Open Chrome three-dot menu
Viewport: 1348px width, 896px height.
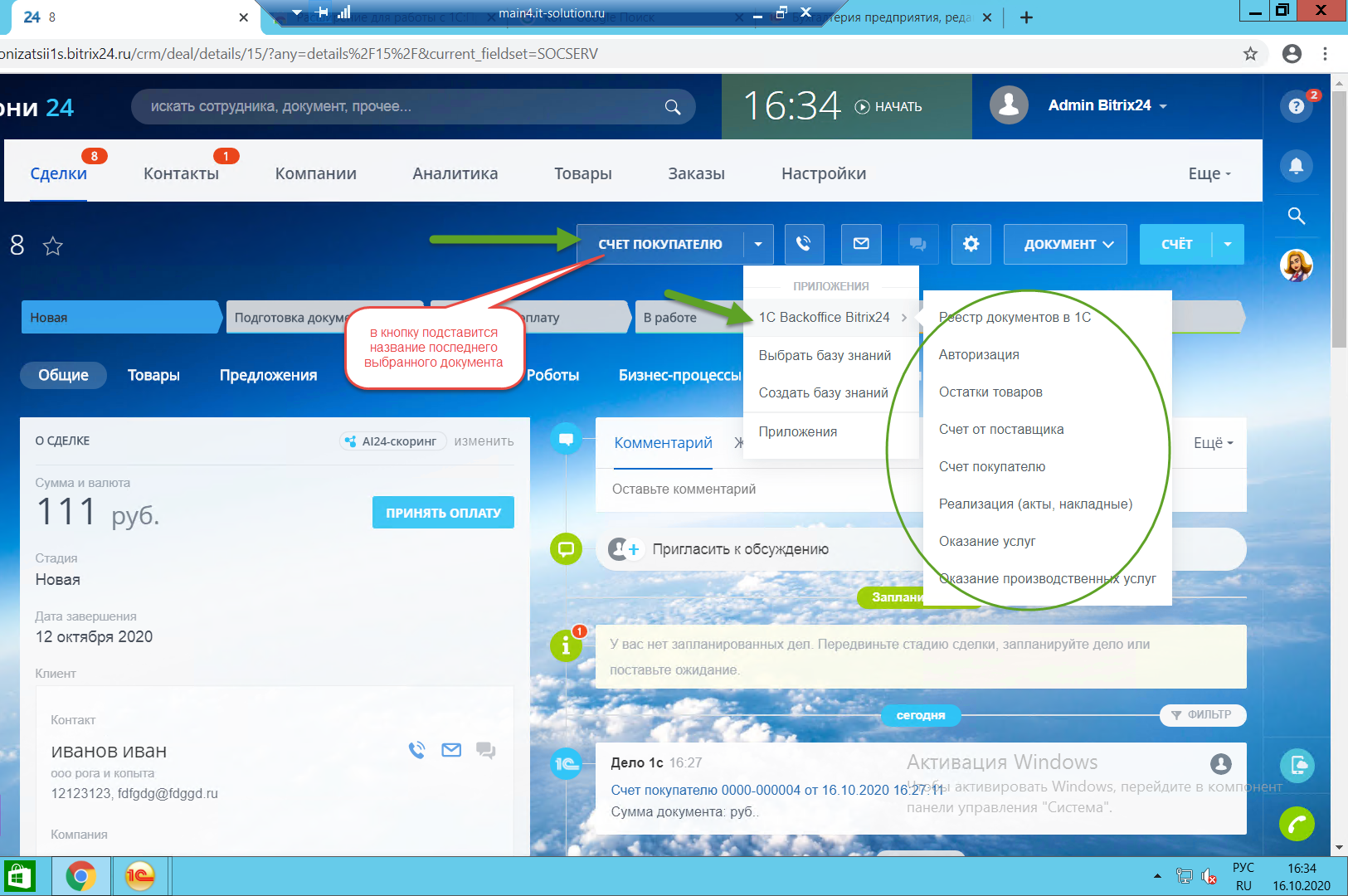click(1326, 54)
